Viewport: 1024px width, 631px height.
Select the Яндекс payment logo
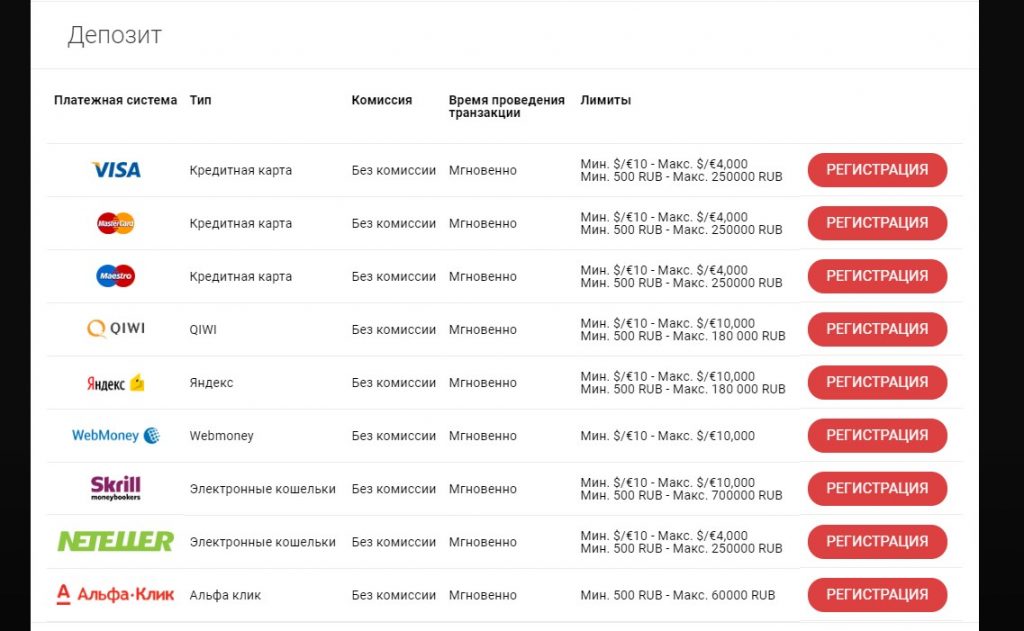(116, 382)
